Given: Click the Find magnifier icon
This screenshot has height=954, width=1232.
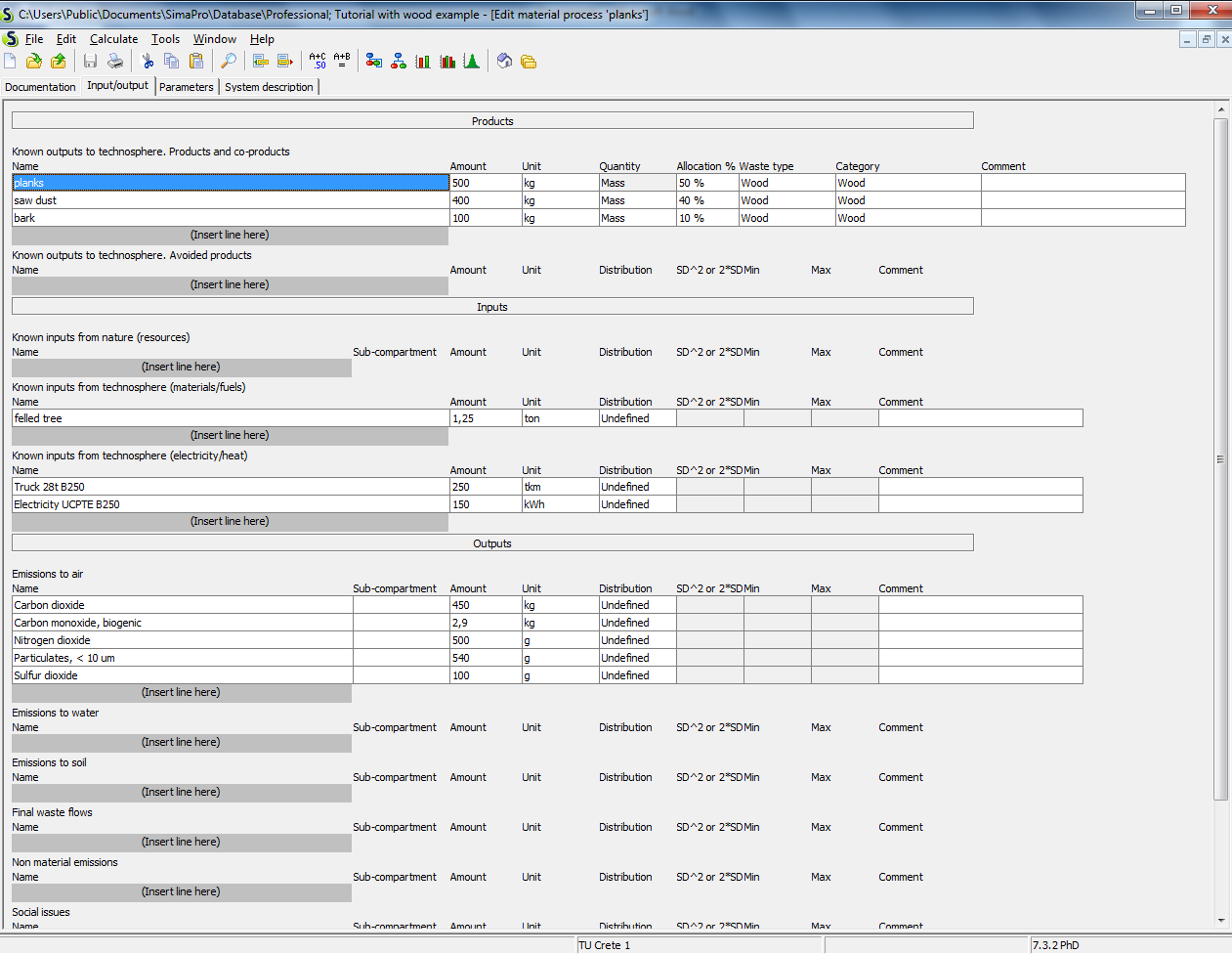Looking at the screenshot, I should (x=228, y=62).
